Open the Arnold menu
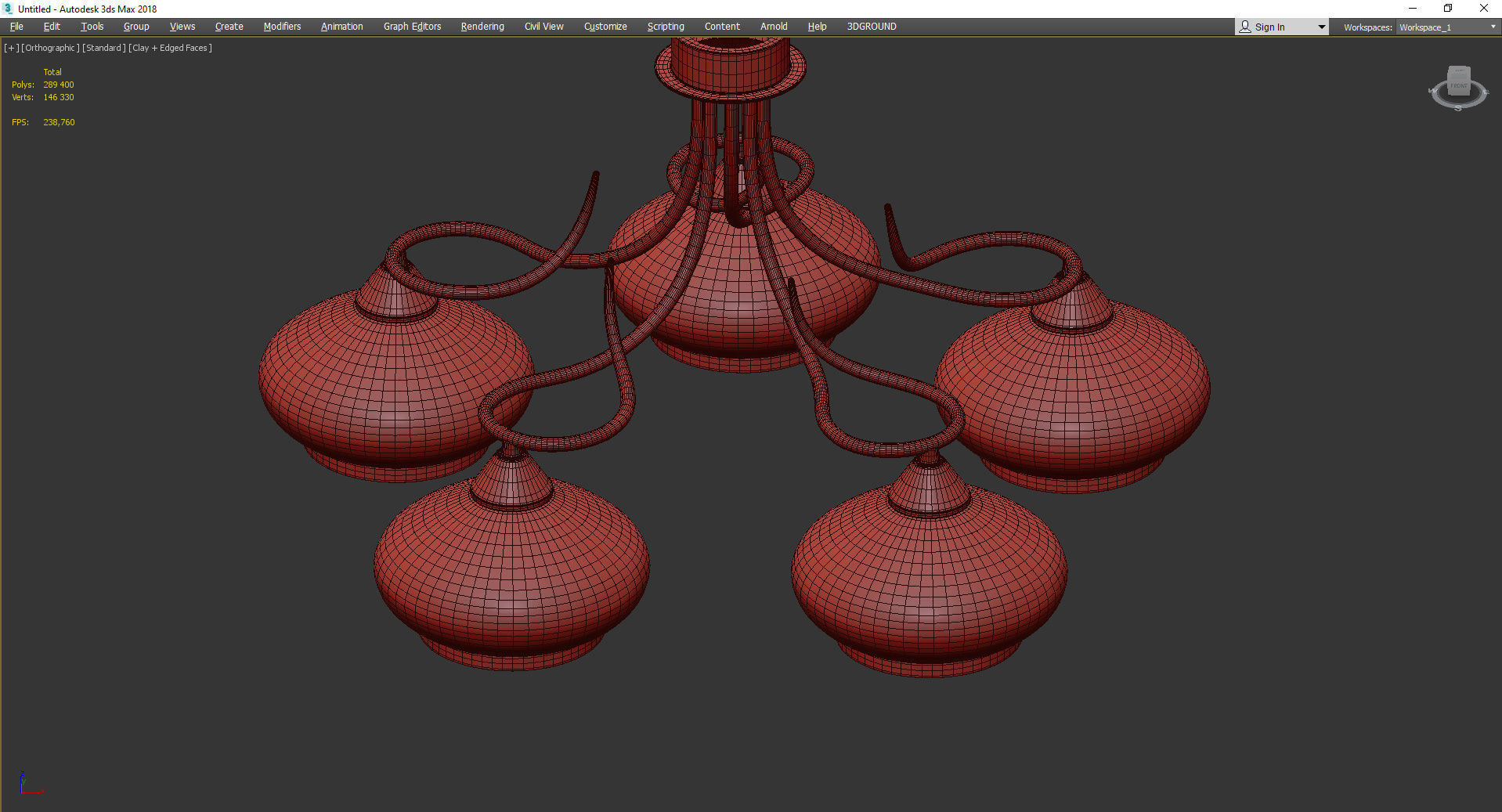 tap(774, 27)
